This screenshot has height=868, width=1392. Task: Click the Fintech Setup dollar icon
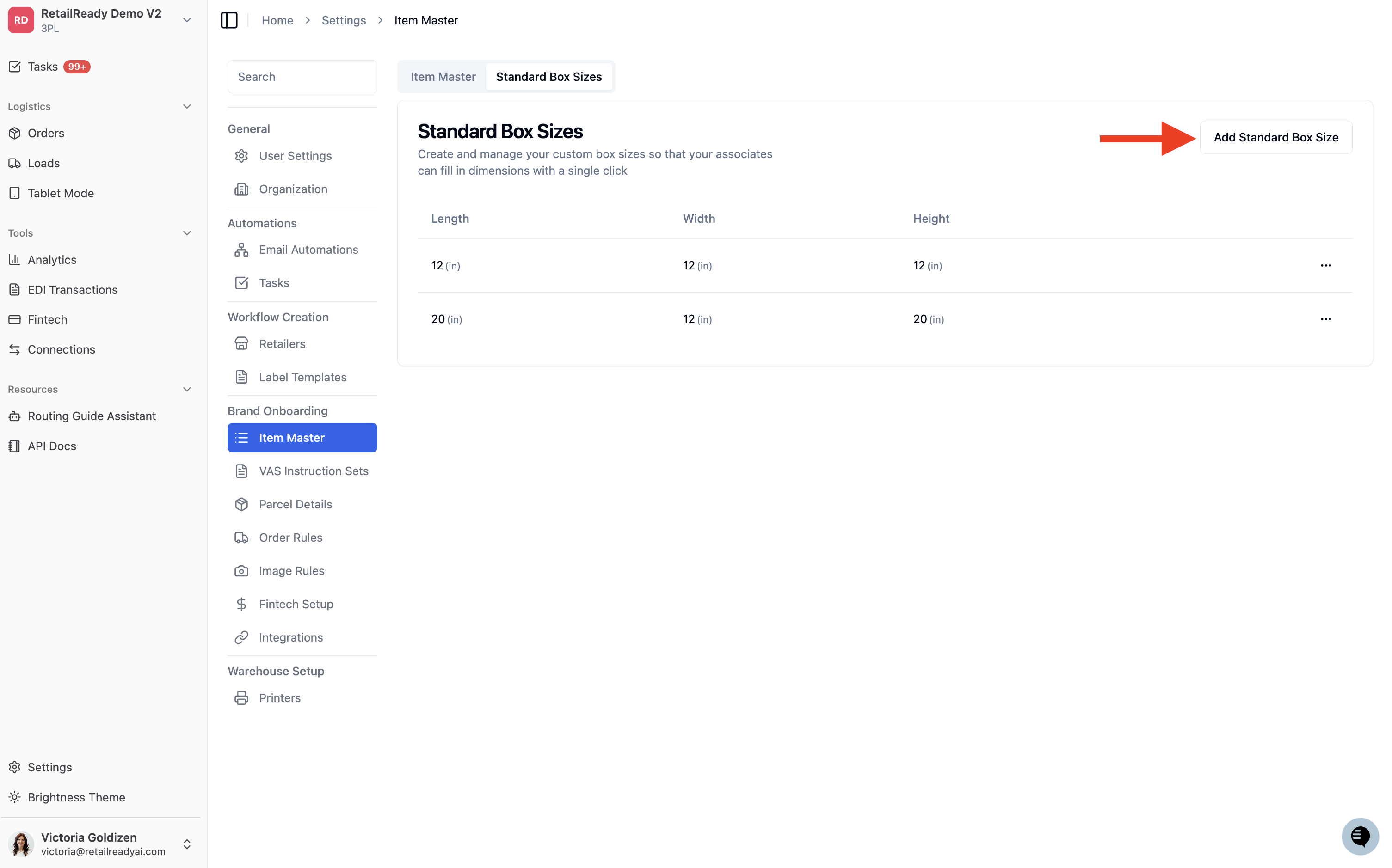241,604
